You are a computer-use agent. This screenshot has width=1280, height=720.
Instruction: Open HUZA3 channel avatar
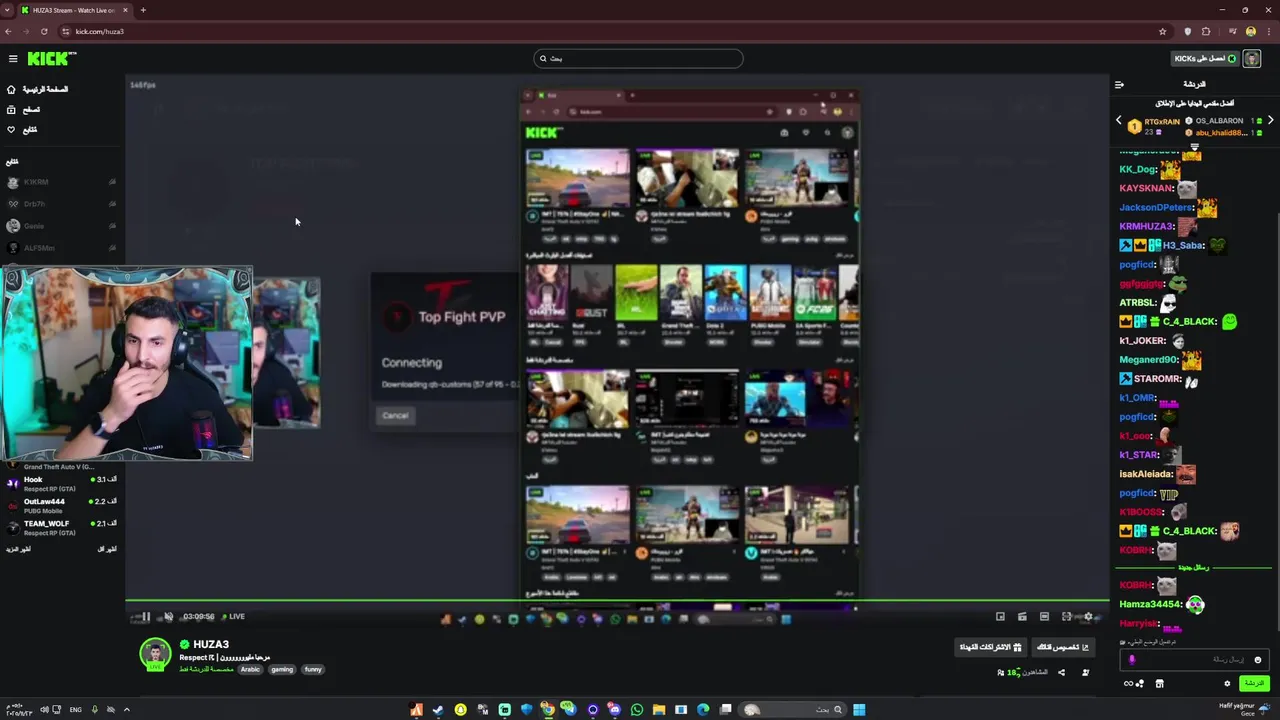point(155,654)
